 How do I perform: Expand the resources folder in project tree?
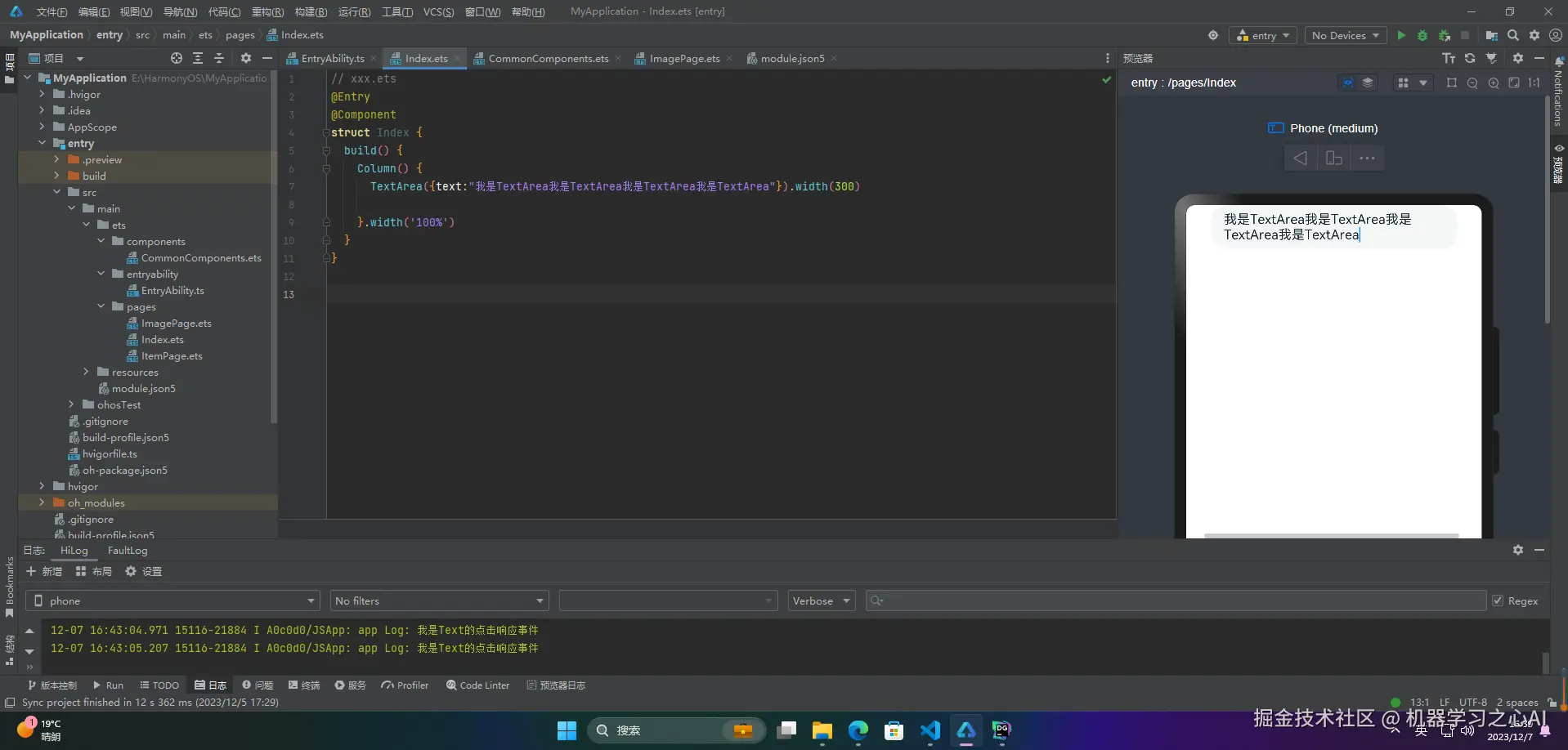point(86,372)
